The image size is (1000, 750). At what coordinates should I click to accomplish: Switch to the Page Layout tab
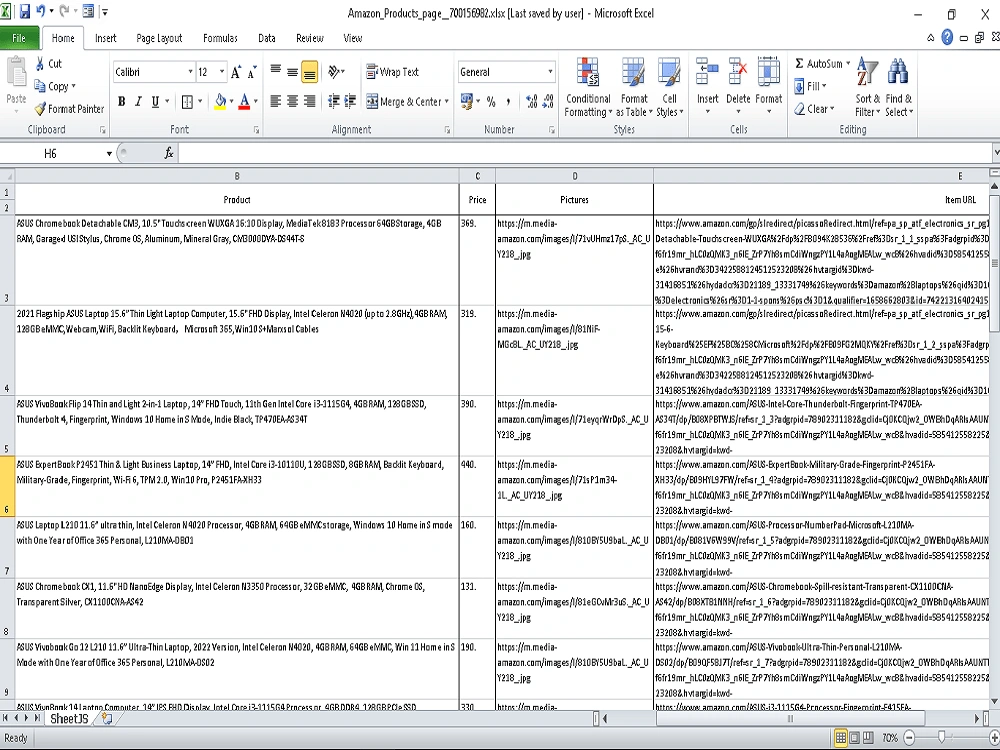pyautogui.click(x=159, y=38)
